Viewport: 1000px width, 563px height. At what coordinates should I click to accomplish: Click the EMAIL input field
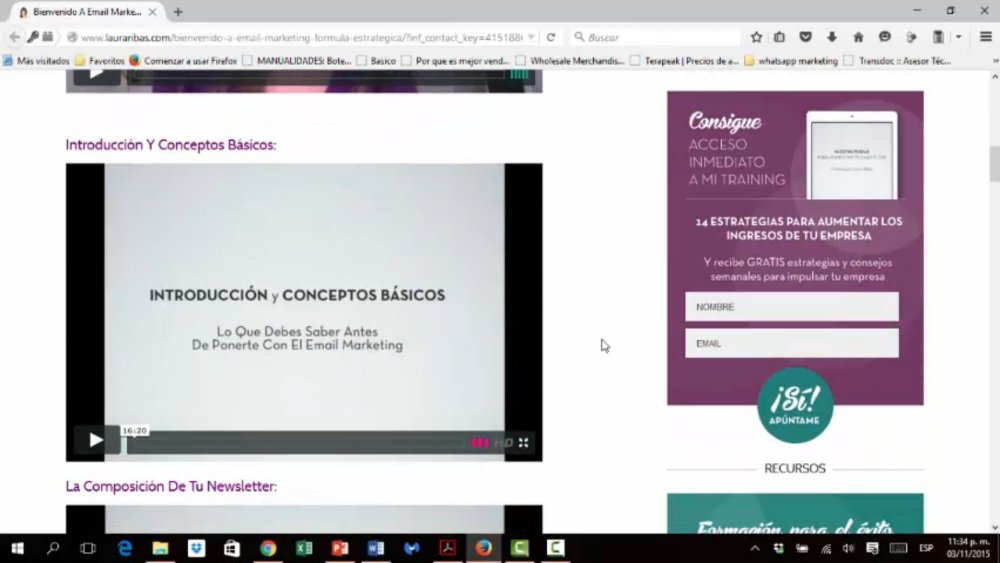(791, 343)
